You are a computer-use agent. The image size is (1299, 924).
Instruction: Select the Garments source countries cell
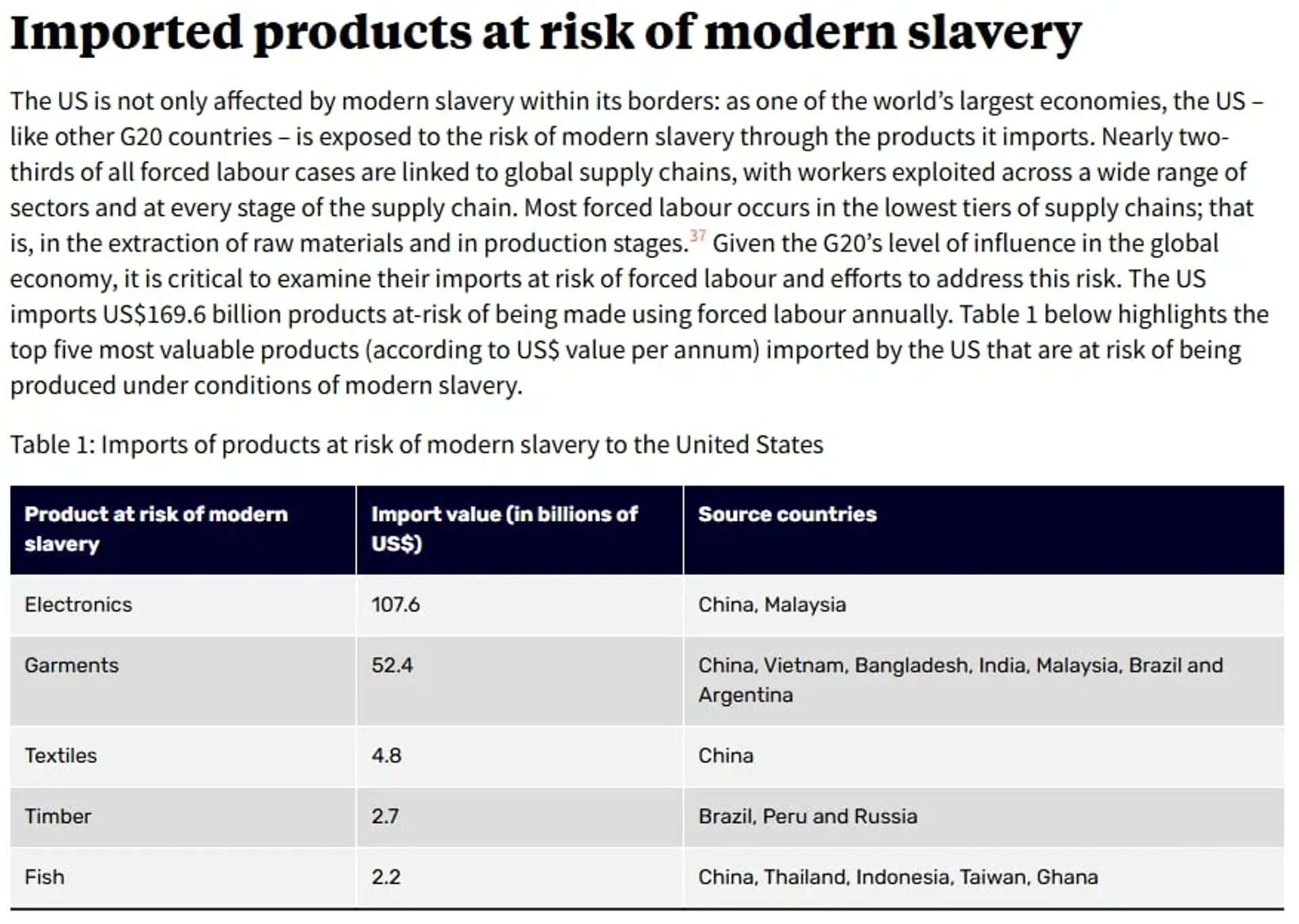pos(984,680)
